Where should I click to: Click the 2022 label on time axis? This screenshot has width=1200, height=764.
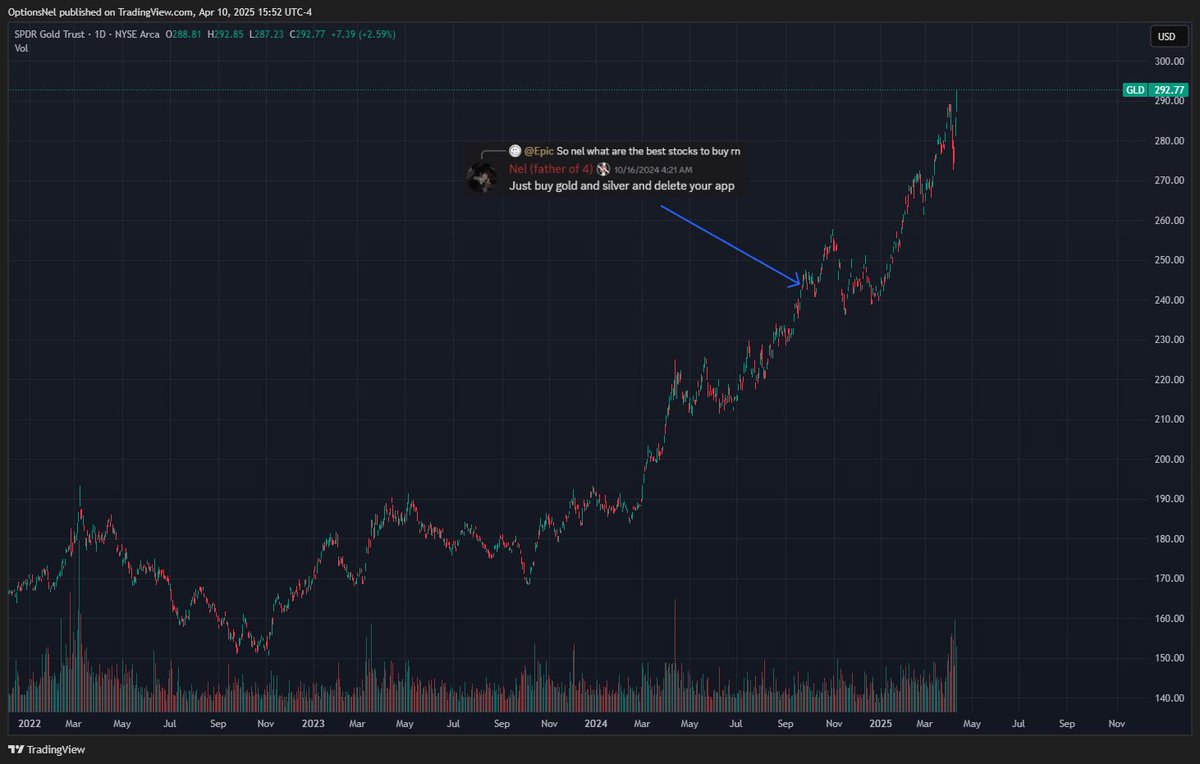(30, 722)
